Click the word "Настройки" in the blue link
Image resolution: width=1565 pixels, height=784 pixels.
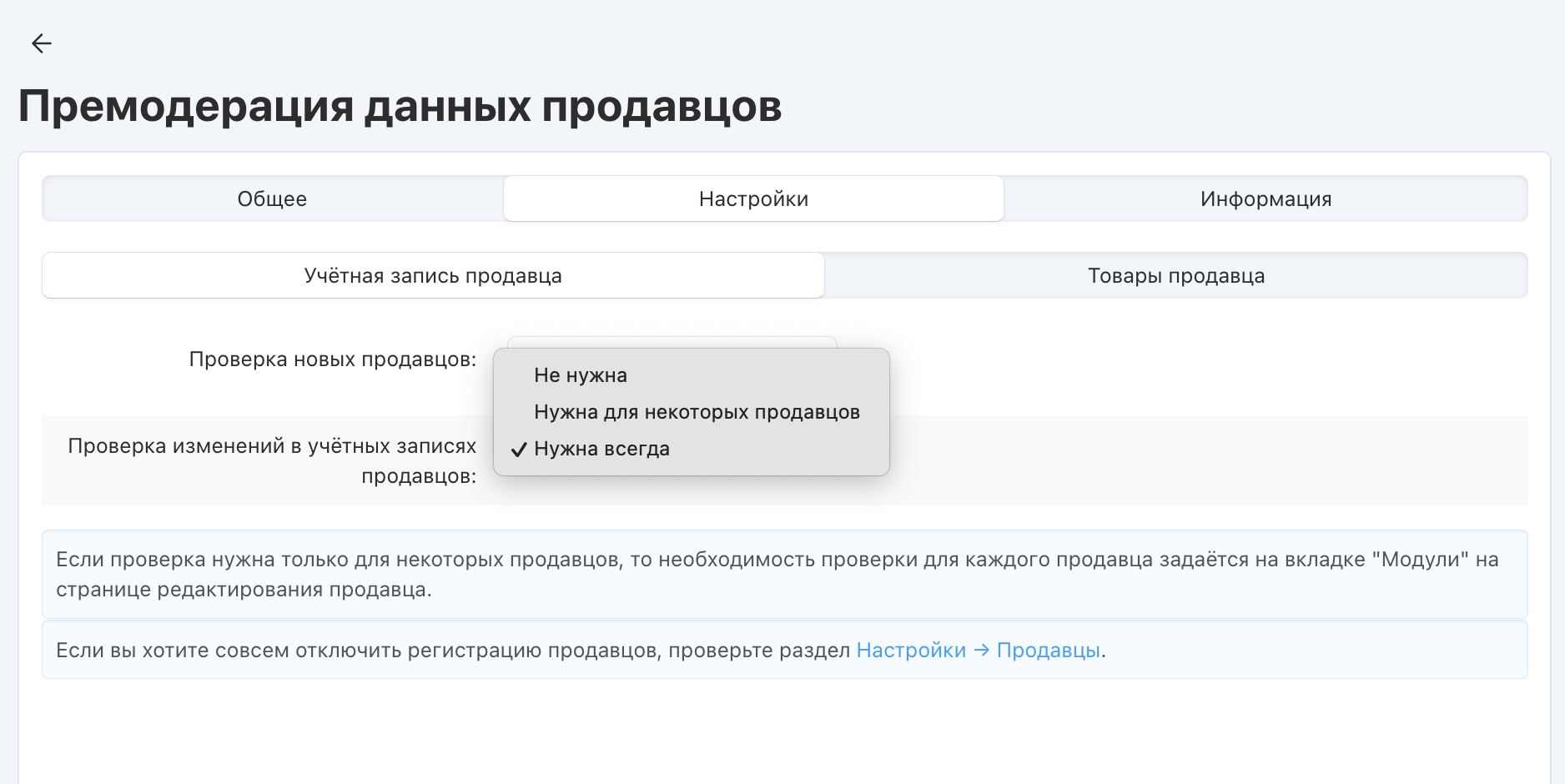911,651
